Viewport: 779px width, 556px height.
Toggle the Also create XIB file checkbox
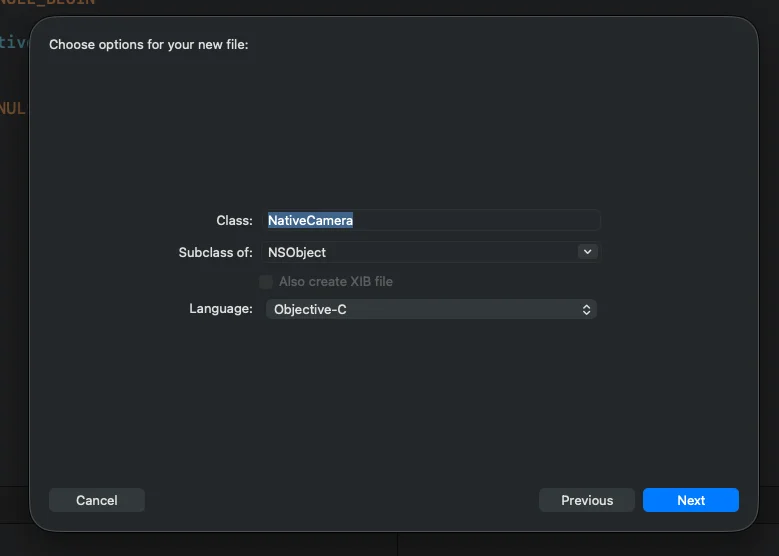266,282
